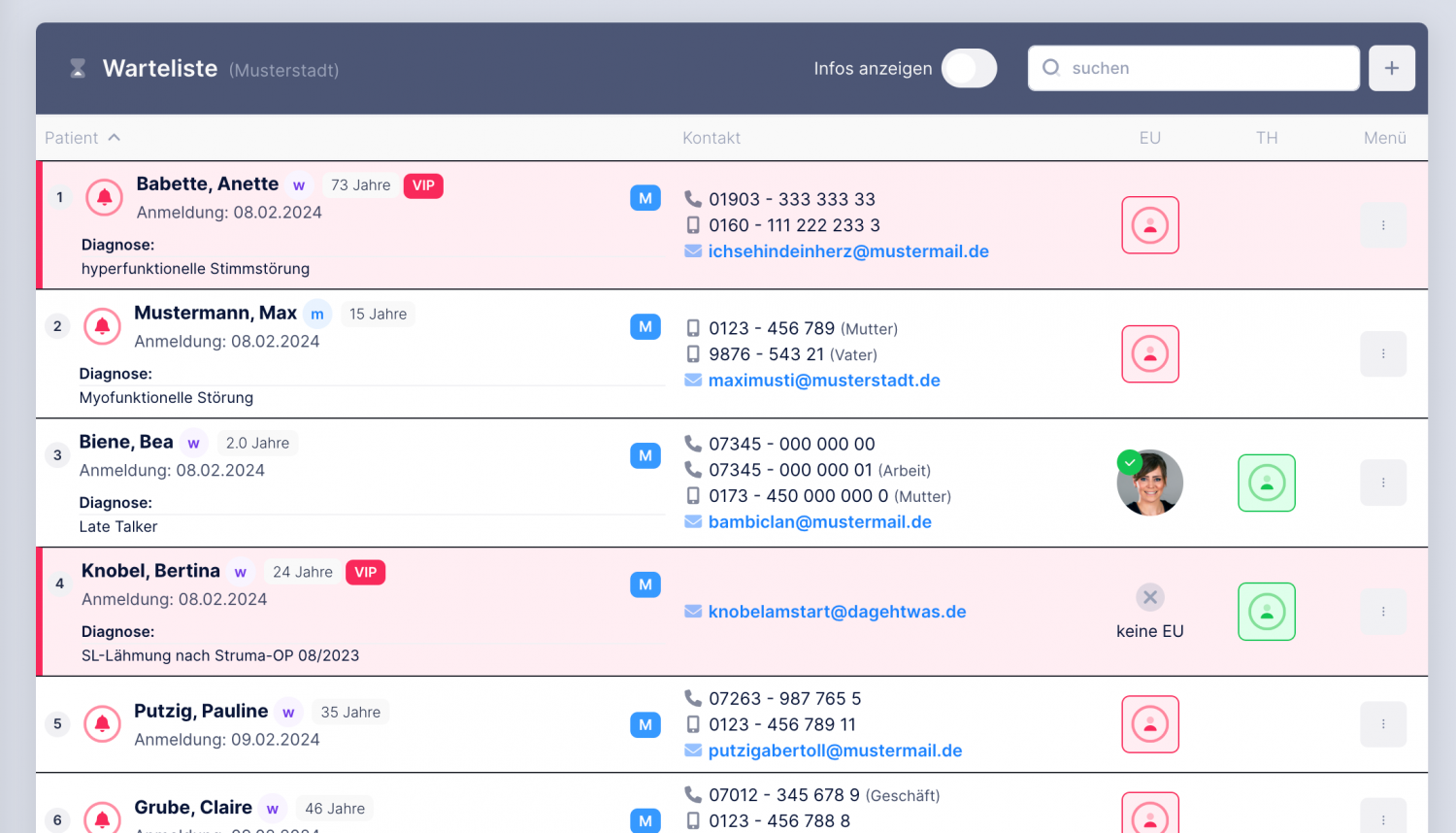Select patient name Biene, Bea
This screenshot has width=1456, height=833.
coord(126,442)
